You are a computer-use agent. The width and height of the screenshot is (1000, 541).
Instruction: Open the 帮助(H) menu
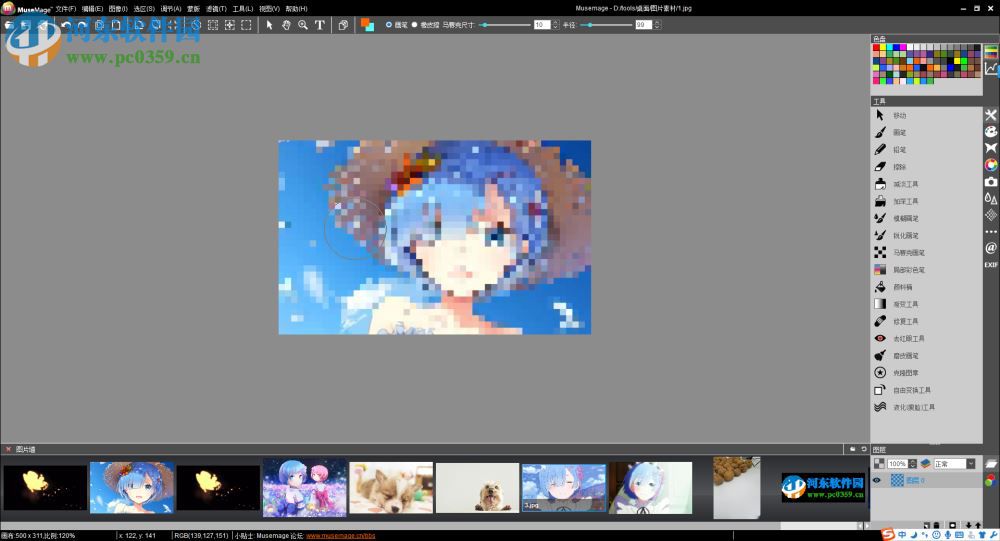[296, 9]
